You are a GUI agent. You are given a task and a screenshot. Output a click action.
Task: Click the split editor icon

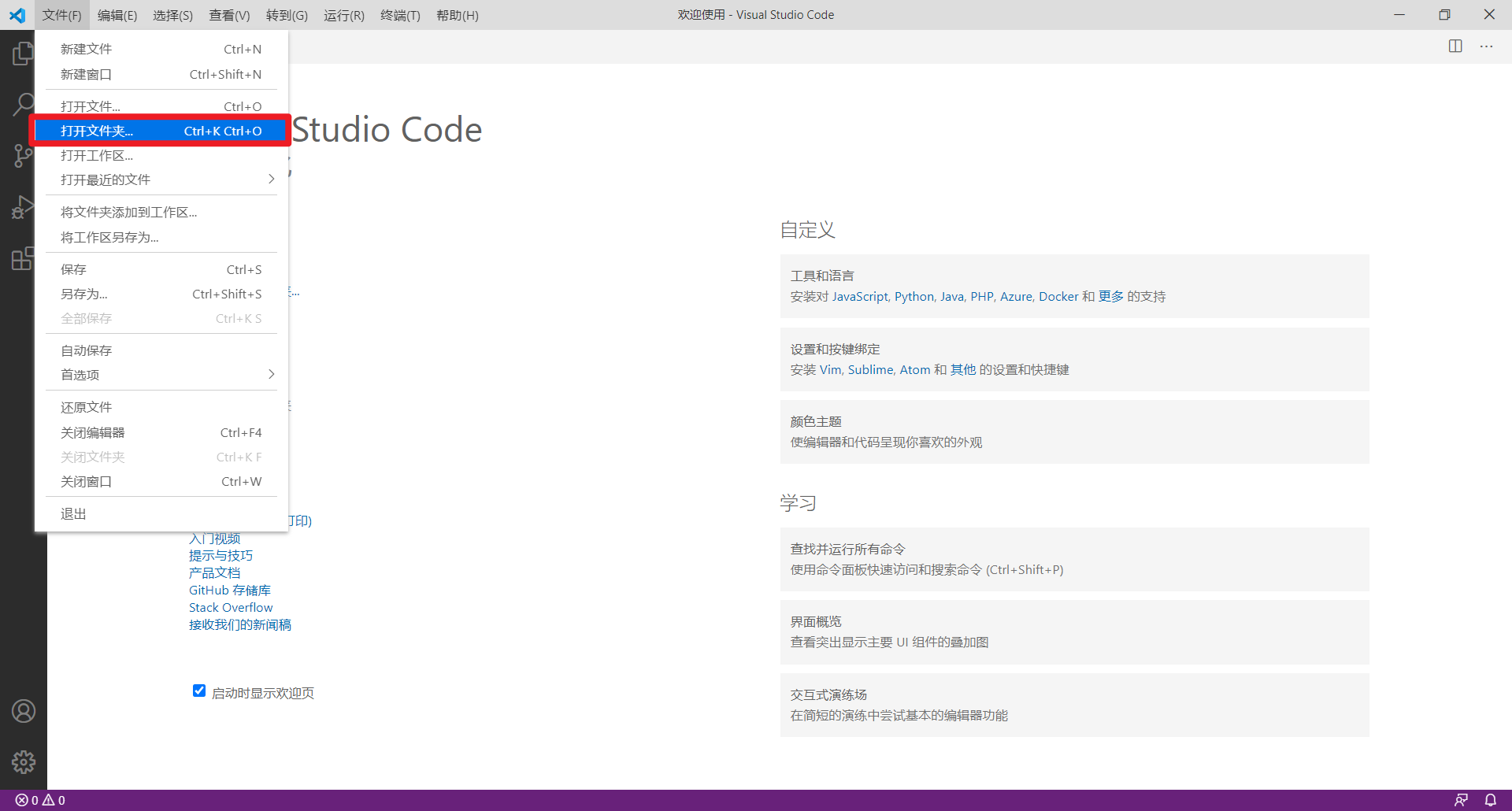pos(1455,46)
